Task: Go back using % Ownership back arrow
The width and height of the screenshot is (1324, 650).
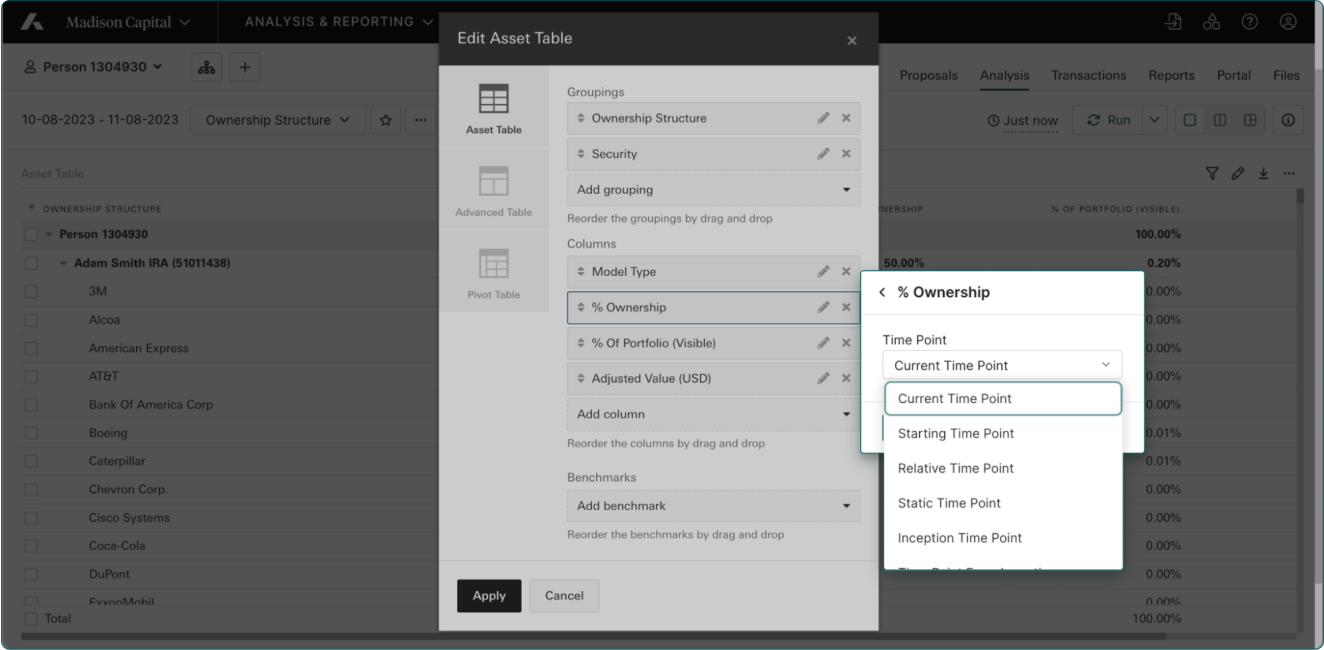Action: pyautogui.click(x=882, y=293)
